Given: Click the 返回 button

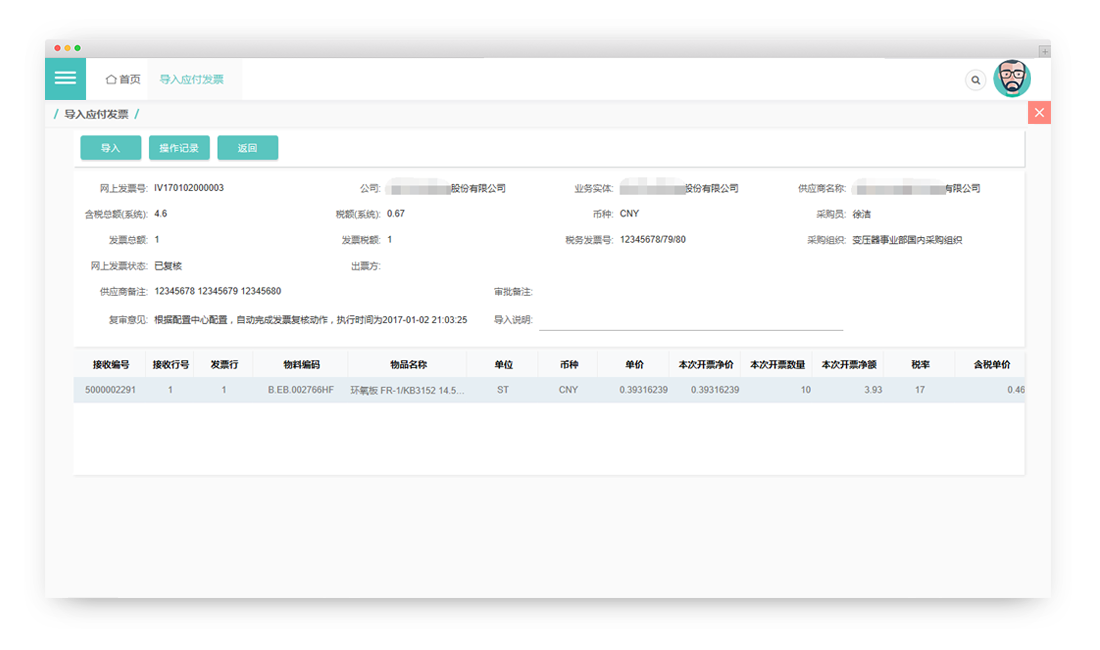Looking at the screenshot, I should [x=247, y=148].
